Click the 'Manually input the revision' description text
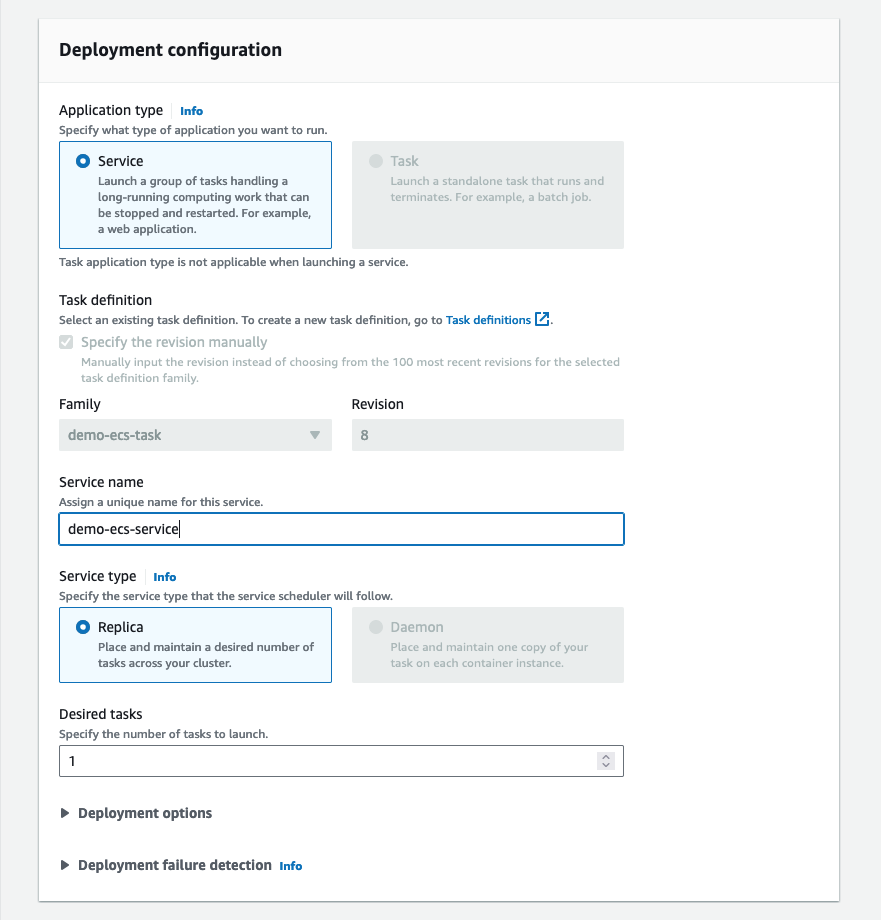The width and height of the screenshot is (881, 920). click(x=350, y=370)
